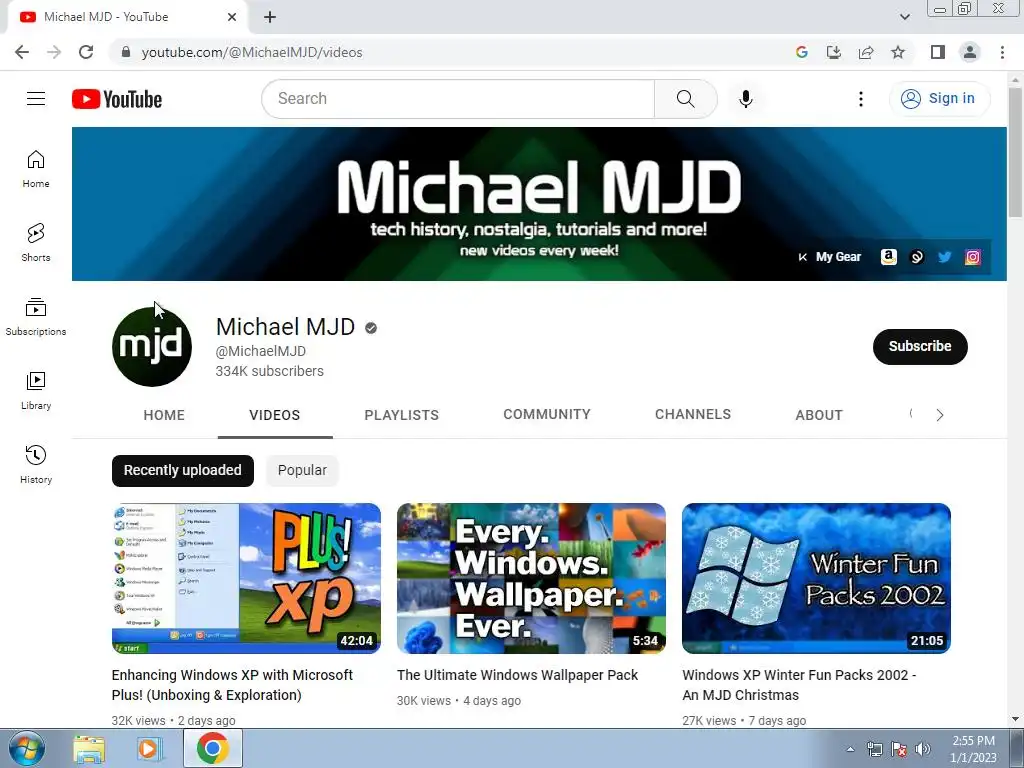
Task: Open the YouTube hamburger guide menu
Action: (36, 99)
